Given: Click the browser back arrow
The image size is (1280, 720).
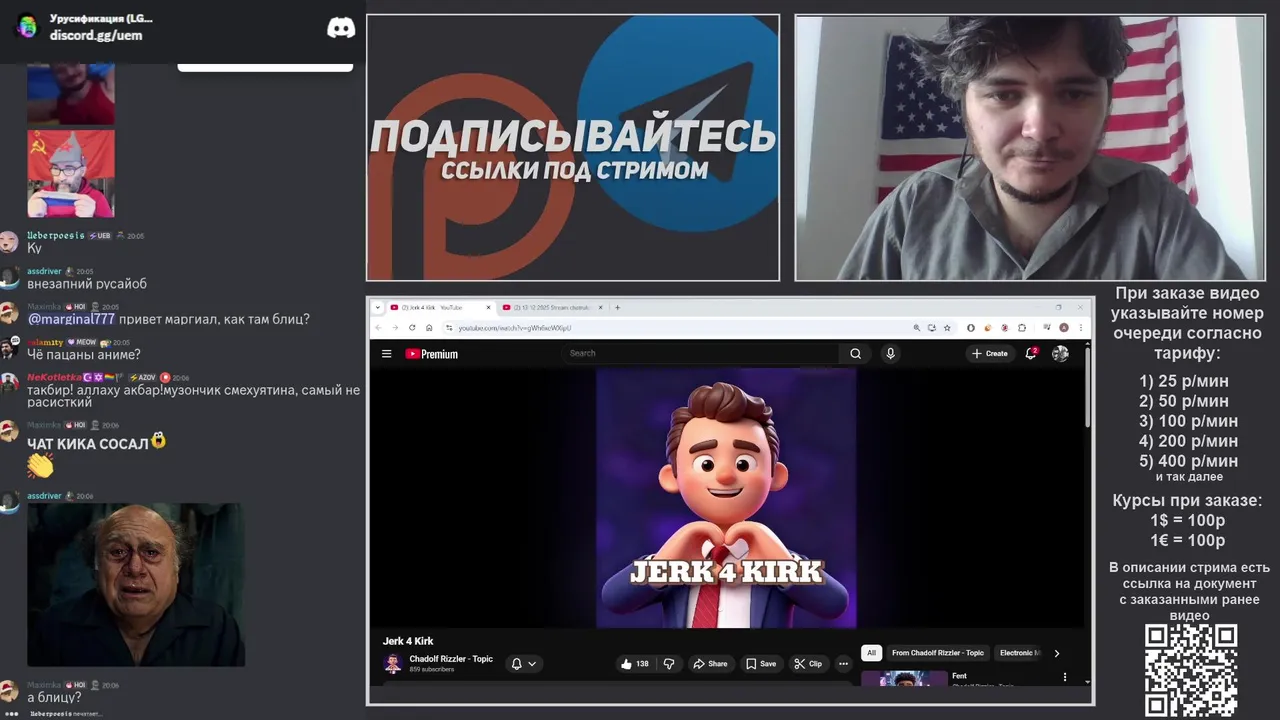Looking at the screenshot, I should 378,327.
